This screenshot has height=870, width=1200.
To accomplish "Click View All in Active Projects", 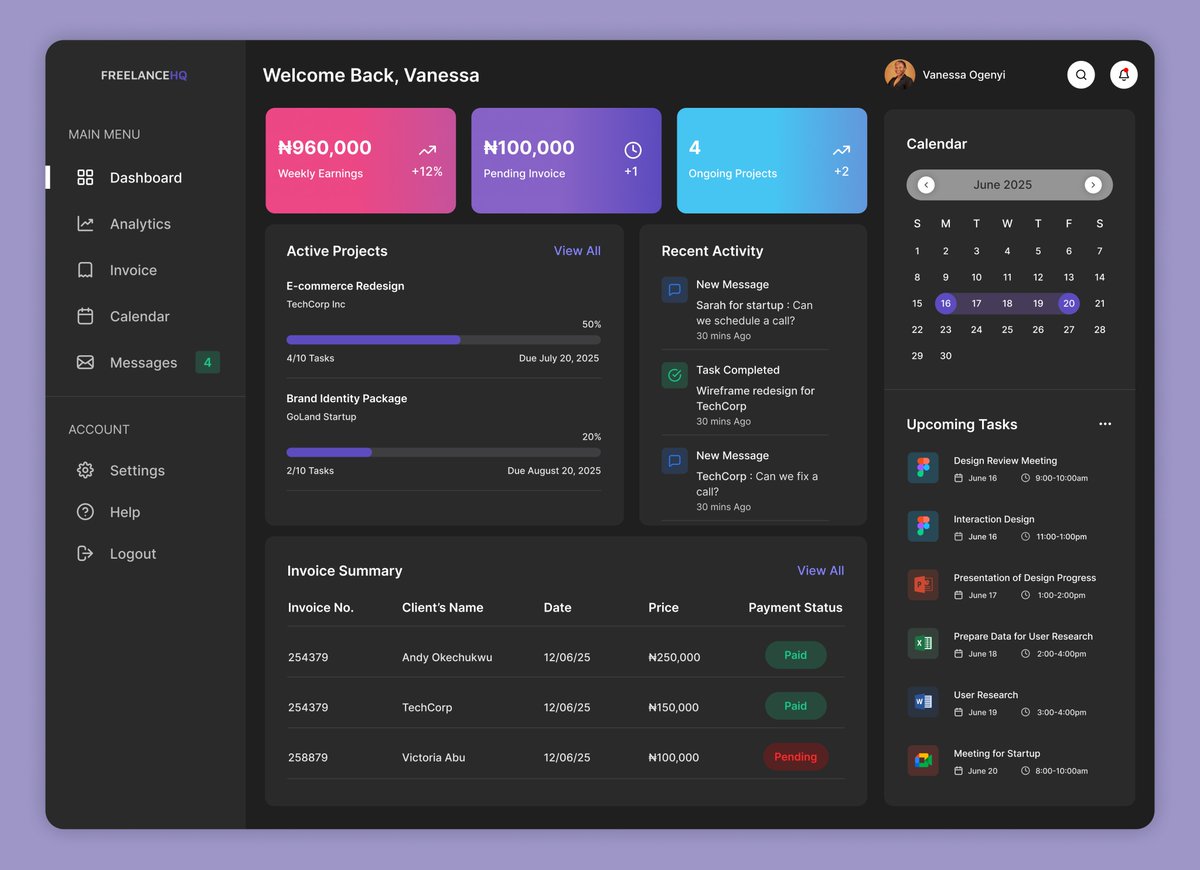I will (577, 251).
